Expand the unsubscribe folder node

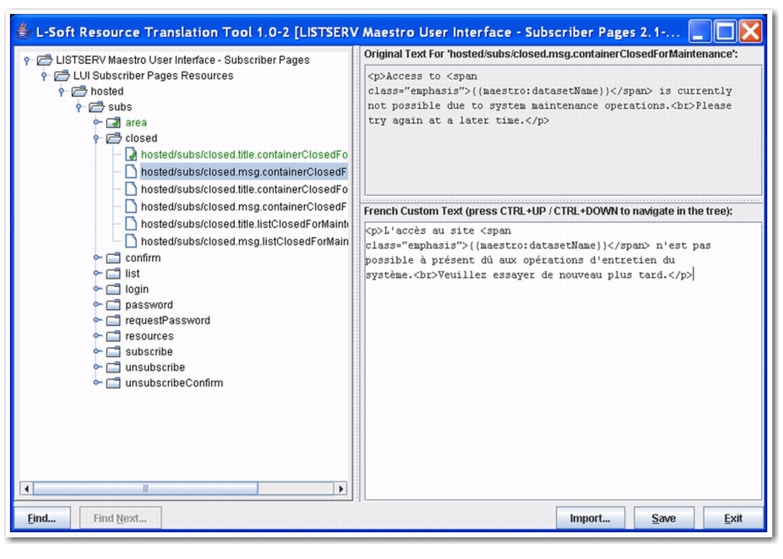(97, 367)
